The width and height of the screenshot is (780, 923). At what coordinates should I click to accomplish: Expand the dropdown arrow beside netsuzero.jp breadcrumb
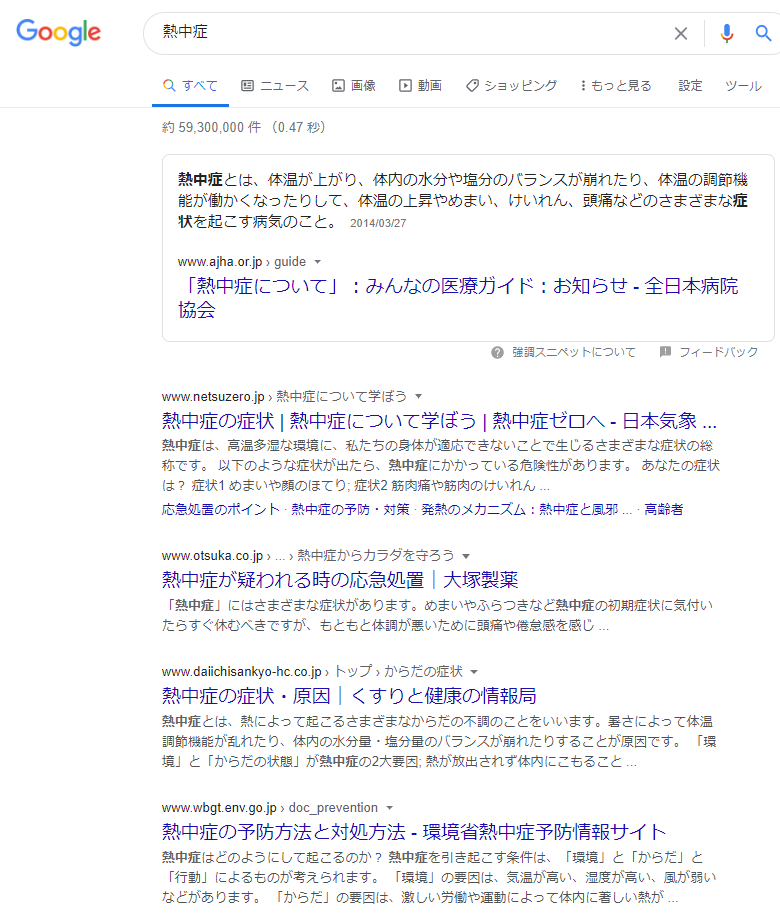[x=419, y=397]
